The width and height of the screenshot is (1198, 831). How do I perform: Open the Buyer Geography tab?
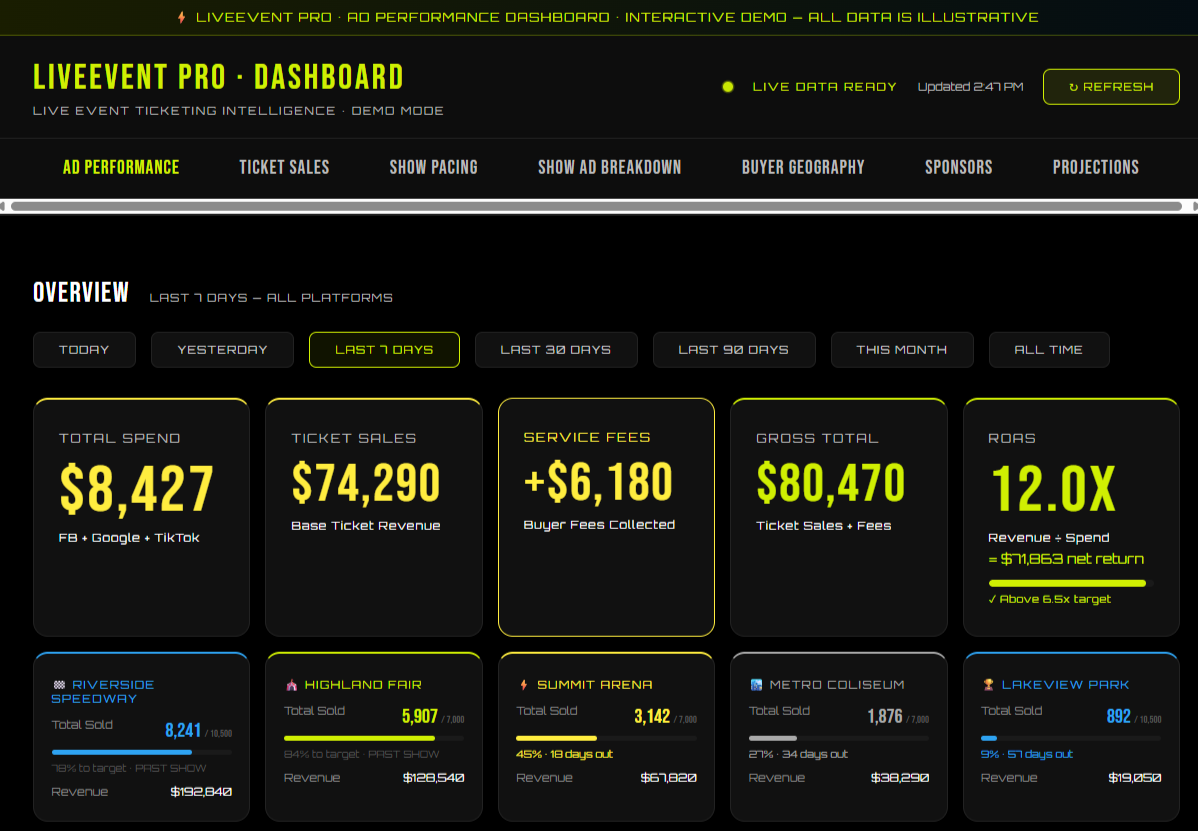click(803, 167)
